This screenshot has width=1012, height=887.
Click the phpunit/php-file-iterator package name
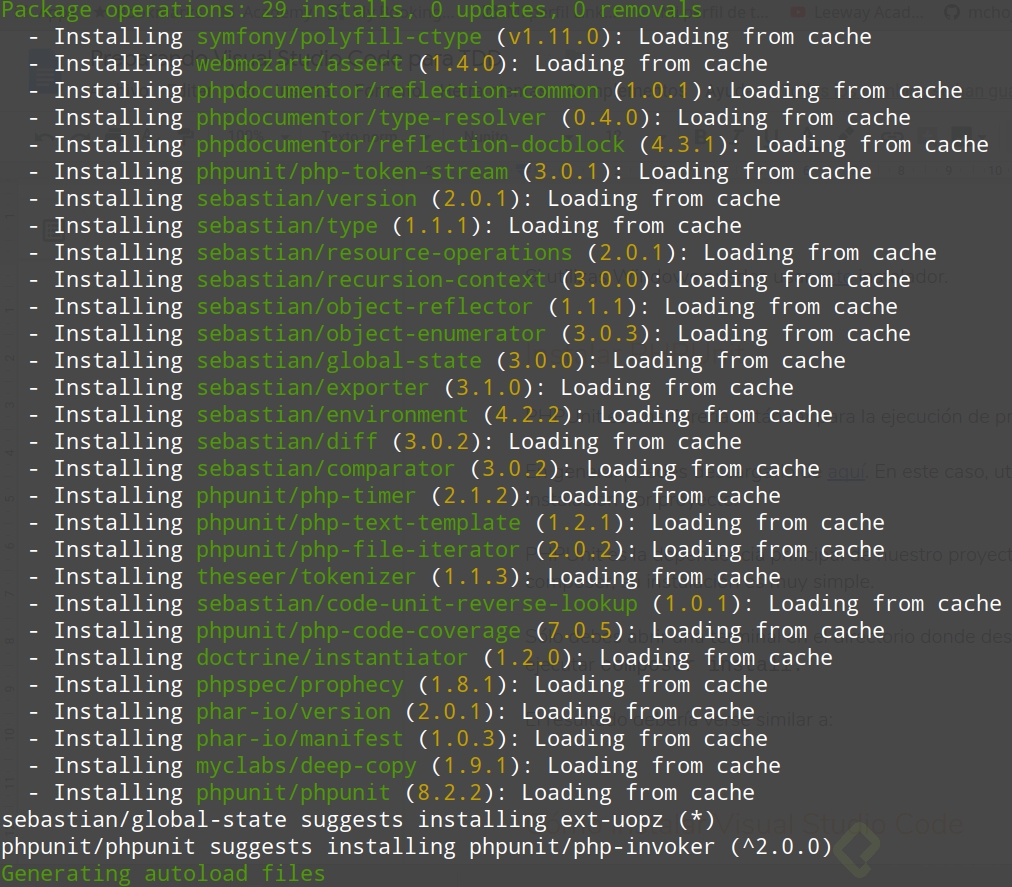pyautogui.click(x=358, y=550)
